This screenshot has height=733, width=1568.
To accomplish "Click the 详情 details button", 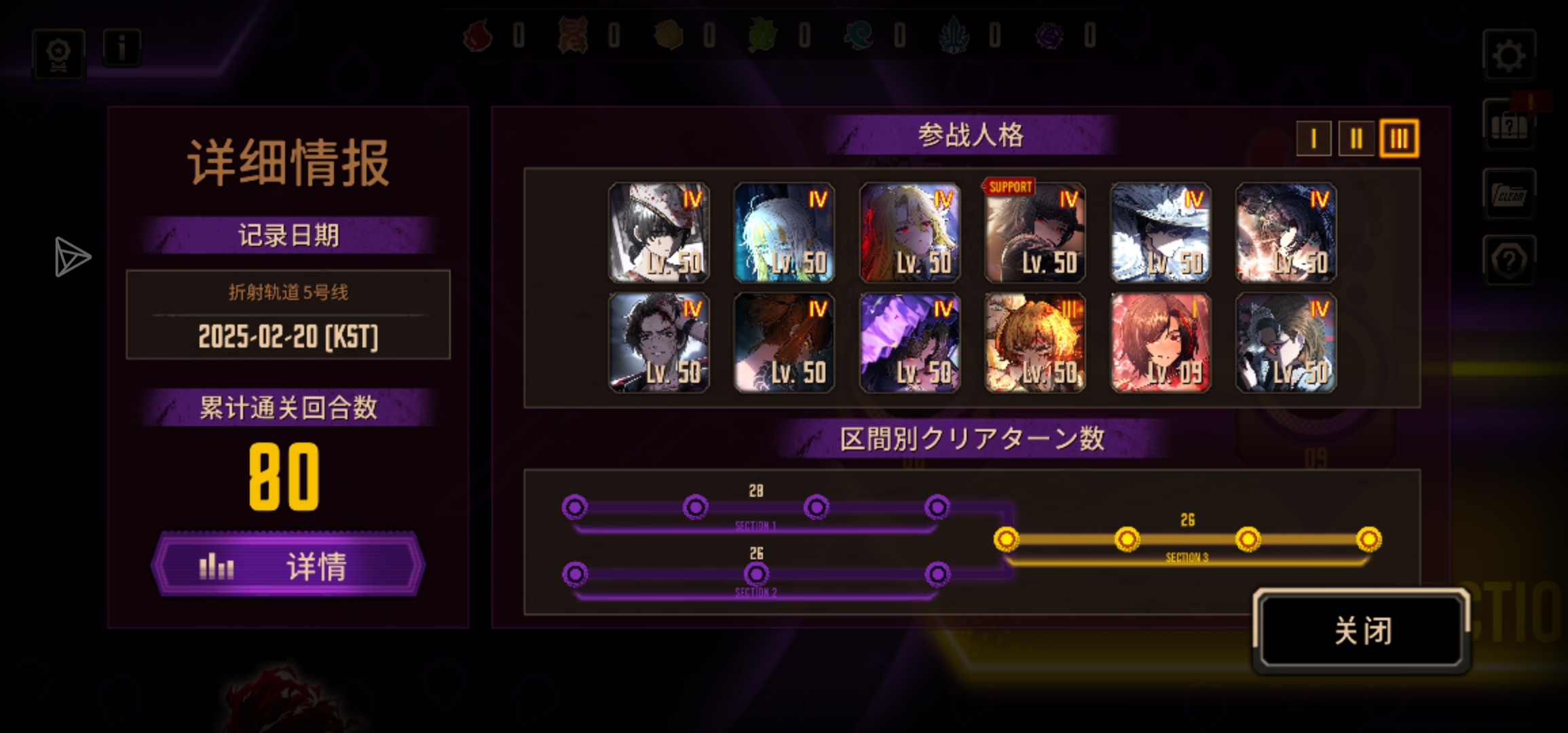I will point(288,565).
